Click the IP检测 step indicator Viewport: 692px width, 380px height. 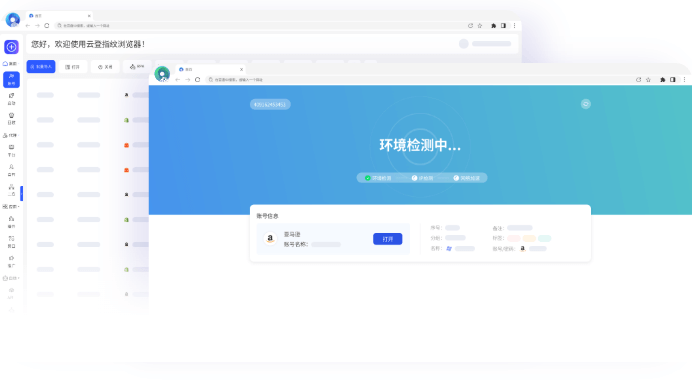point(422,178)
